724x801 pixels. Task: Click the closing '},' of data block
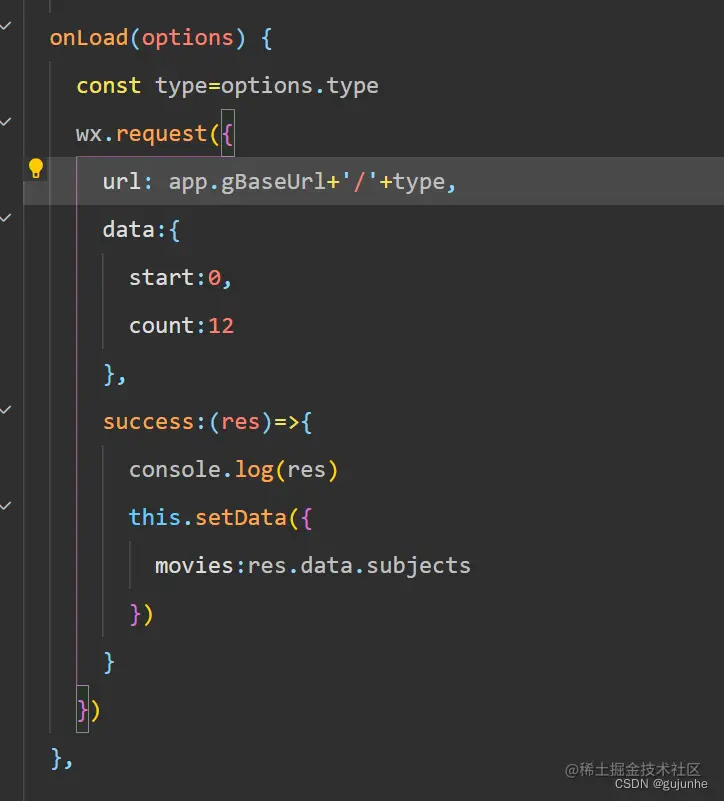point(114,374)
